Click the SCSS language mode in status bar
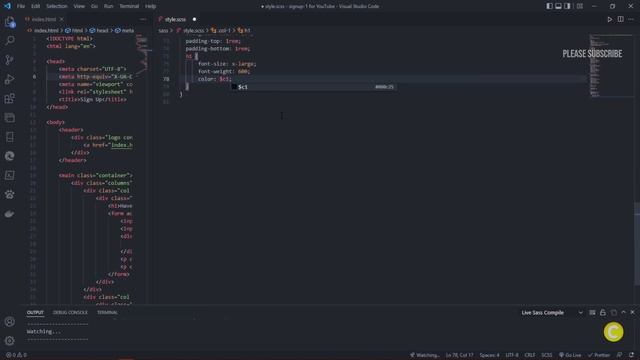This screenshot has width=640, height=360. (x=547, y=355)
